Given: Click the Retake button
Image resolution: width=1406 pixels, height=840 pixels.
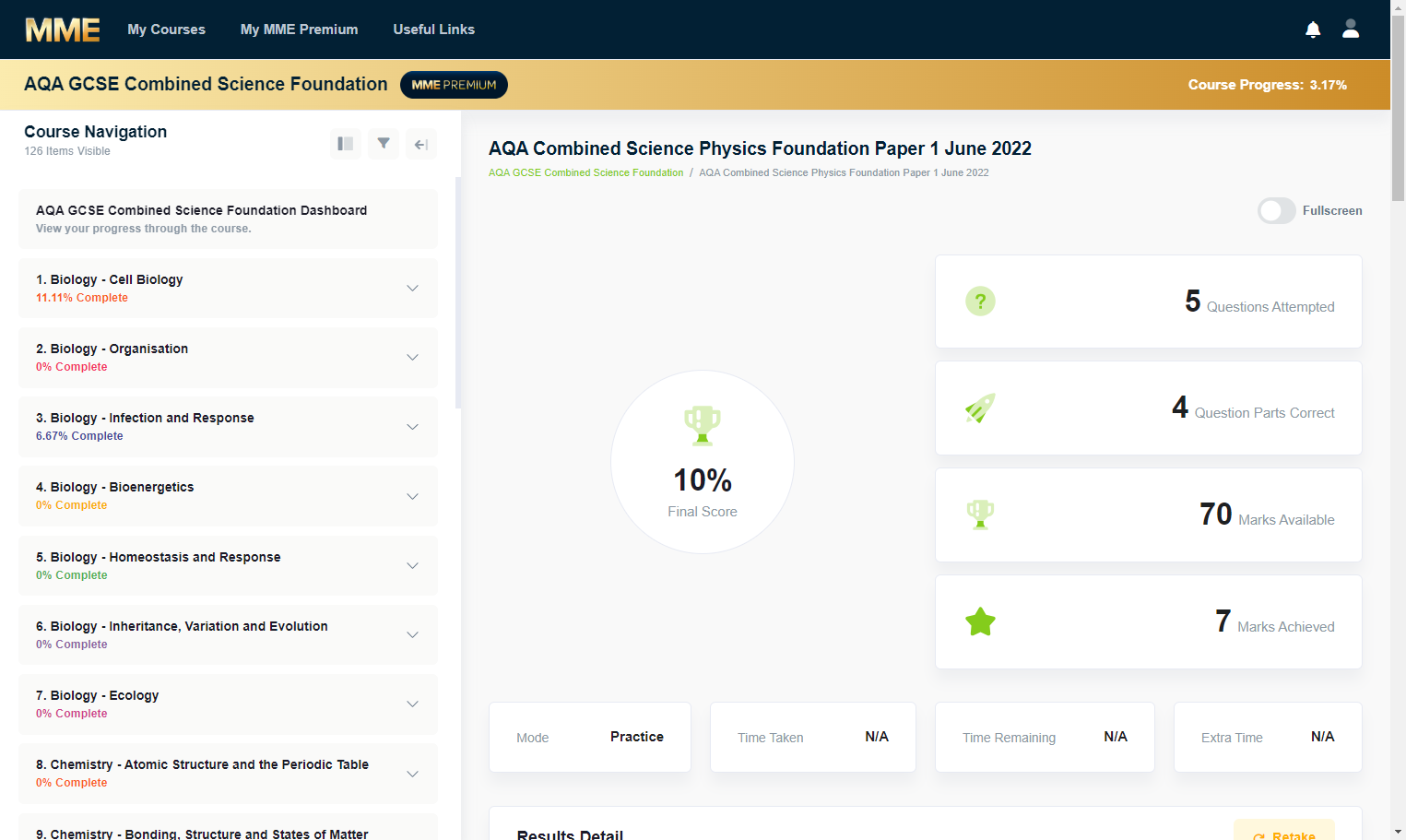Looking at the screenshot, I should [1284, 830].
